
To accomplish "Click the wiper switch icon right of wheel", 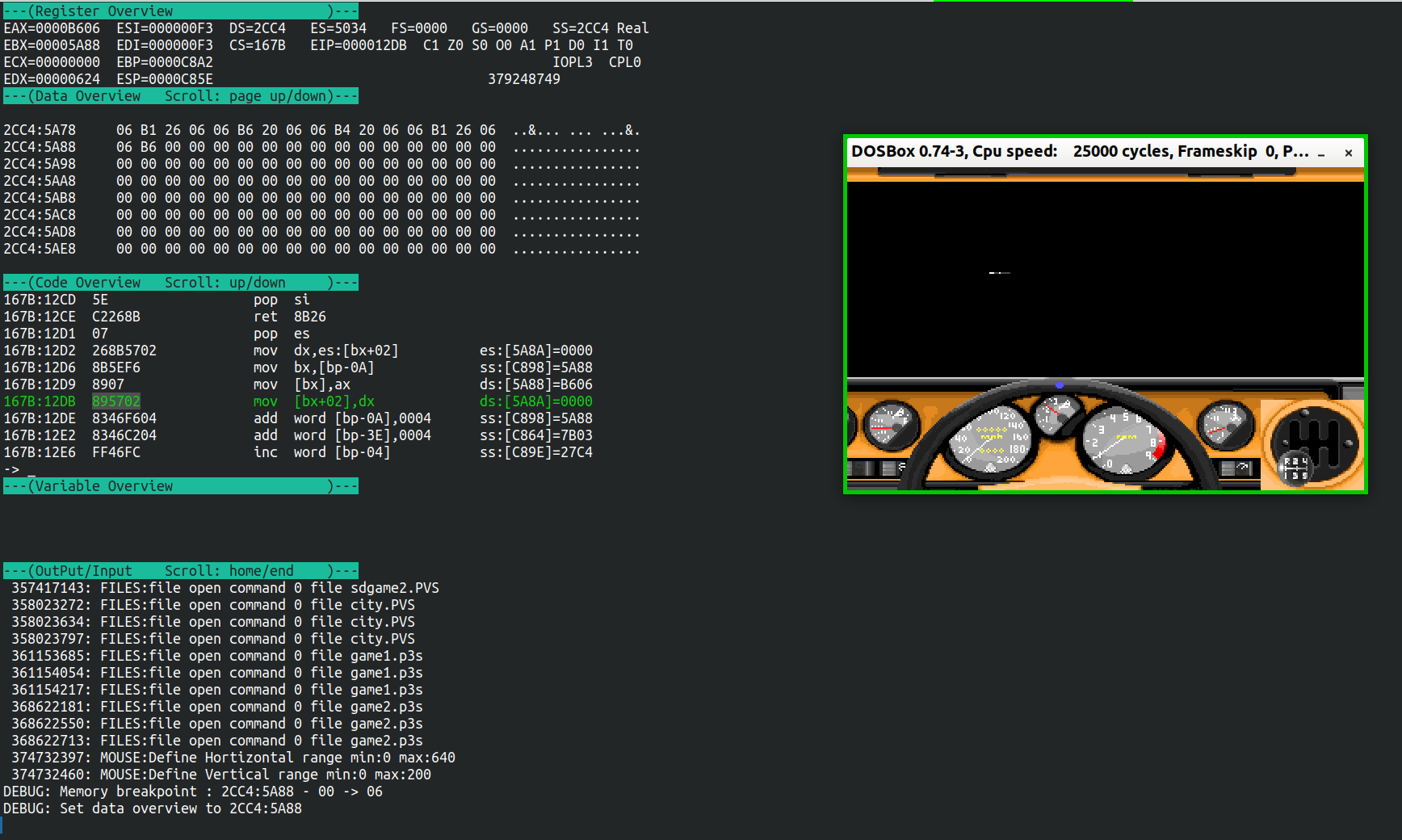I will (x=1236, y=468).
